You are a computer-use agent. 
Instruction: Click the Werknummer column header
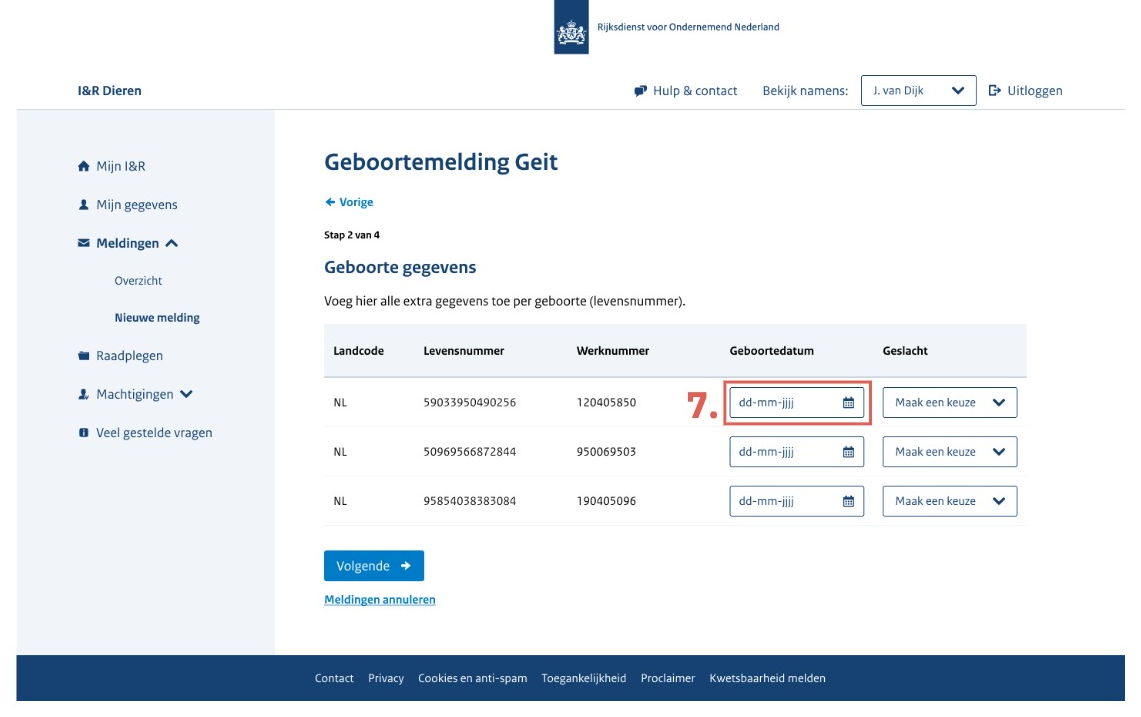(x=613, y=351)
